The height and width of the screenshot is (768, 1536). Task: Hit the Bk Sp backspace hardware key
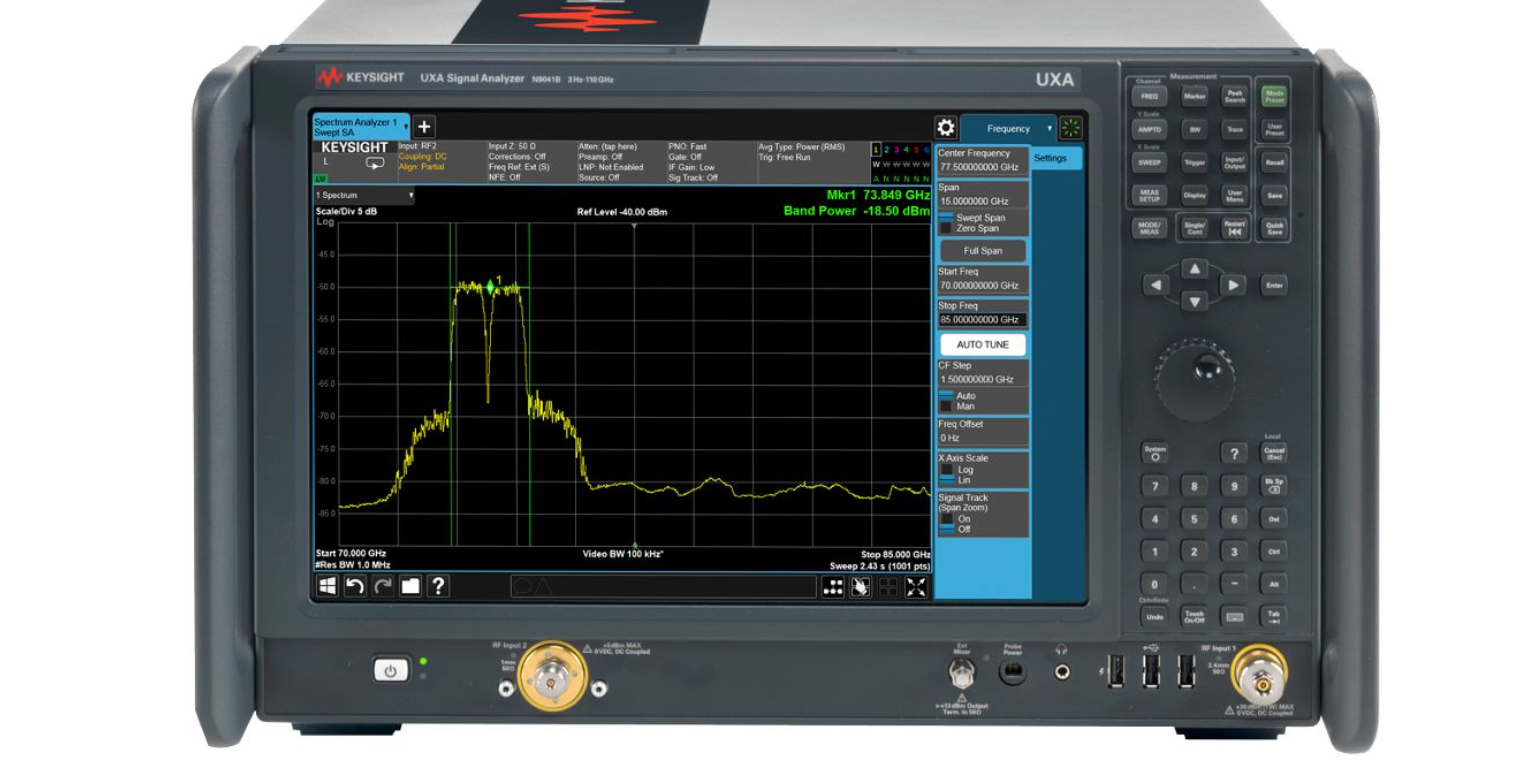point(1273,486)
